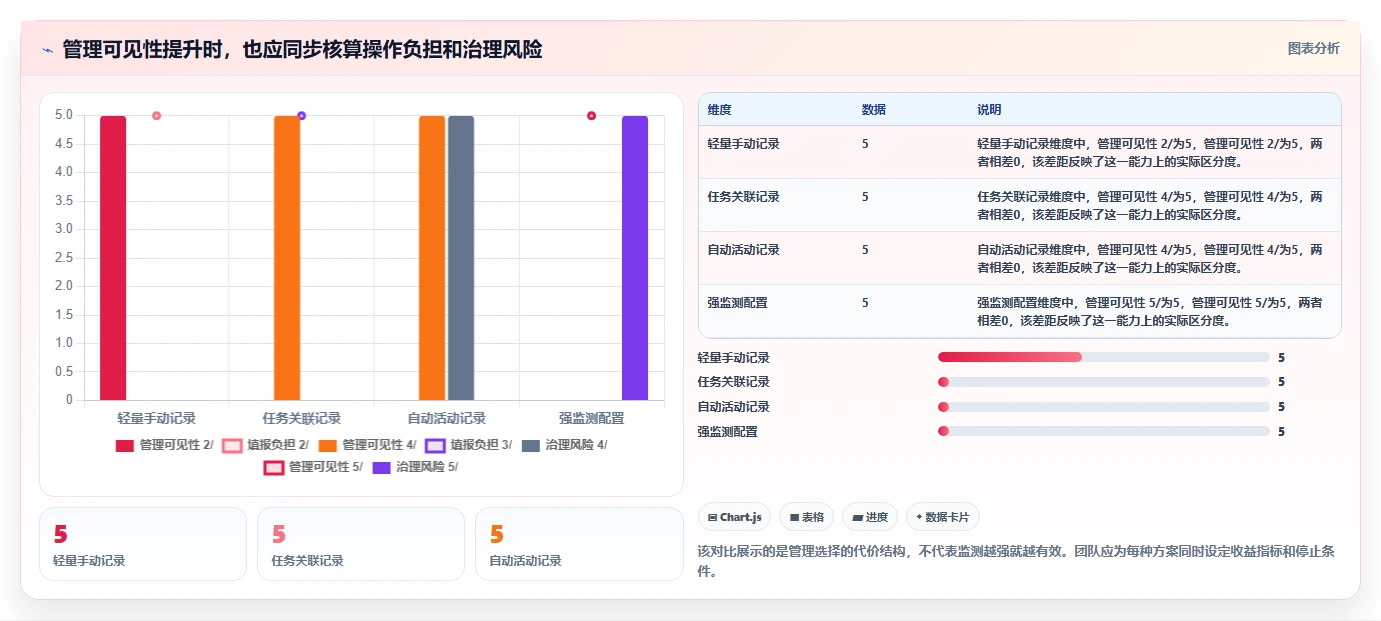This screenshot has width=1381, height=621.
Task: Click the 5.0 y-axis label
Action: tap(64, 115)
